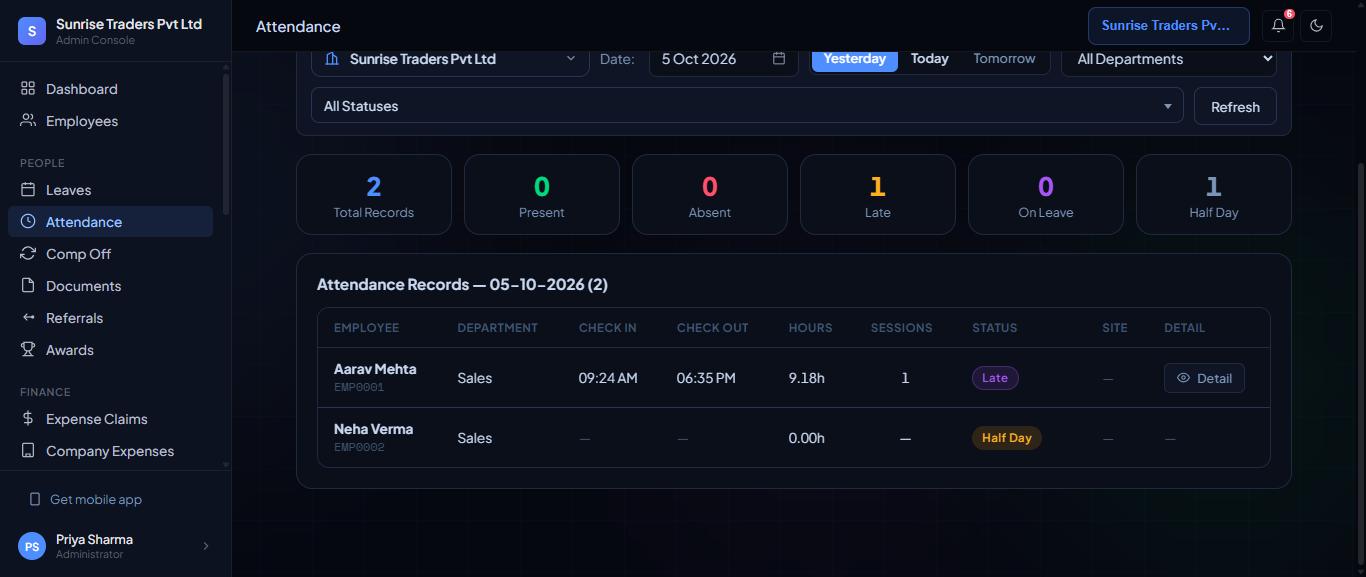The height and width of the screenshot is (577, 1366).
Task: Click the Neha Verma employee name
Action: click(373, 429)
